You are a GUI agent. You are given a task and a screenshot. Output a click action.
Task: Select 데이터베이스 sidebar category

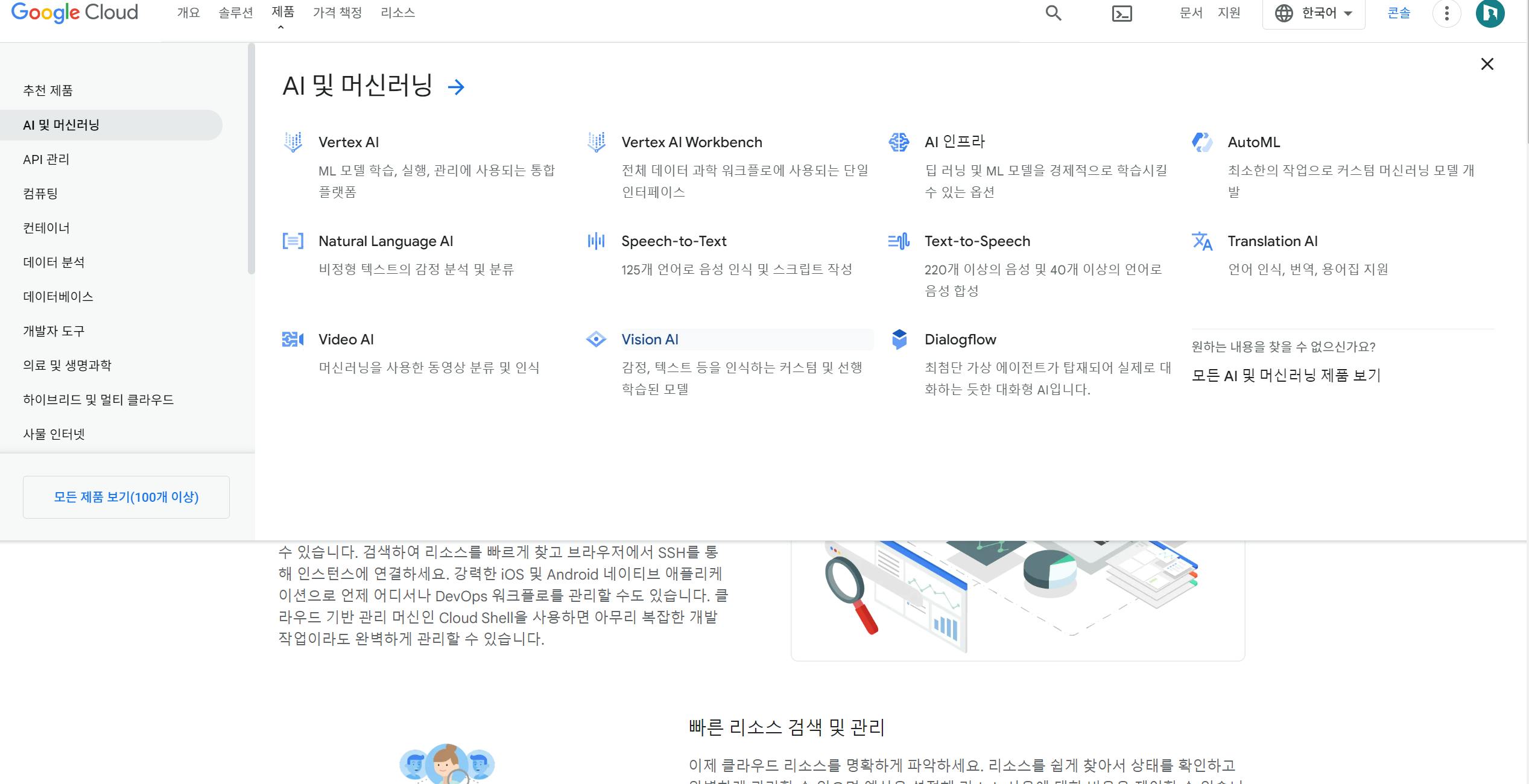coord(58,297)
